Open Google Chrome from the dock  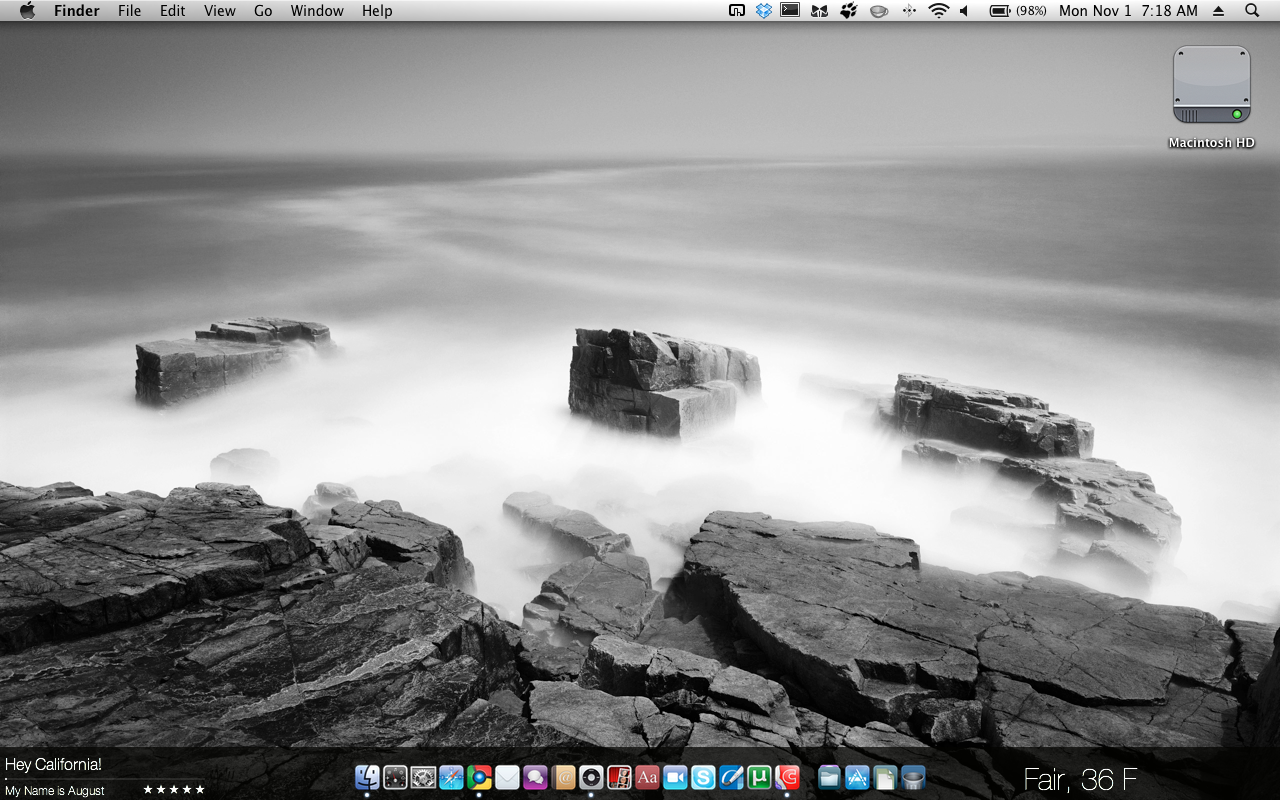coord(479,777)
